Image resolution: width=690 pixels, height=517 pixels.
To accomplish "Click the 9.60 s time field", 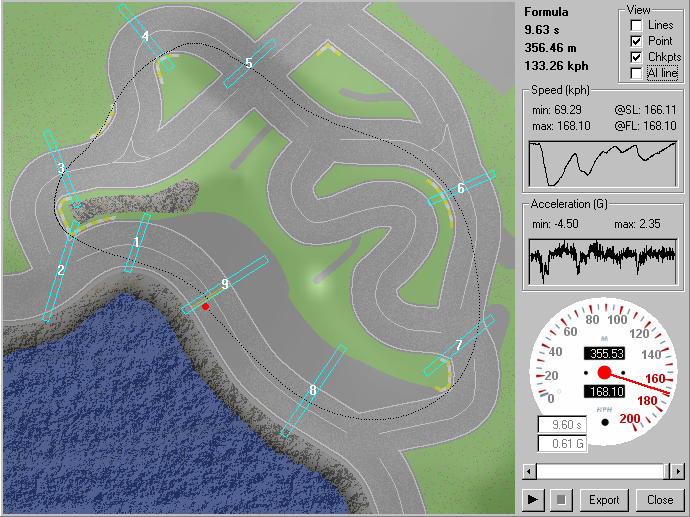I will pyautogui.click(x=562, y=425).
